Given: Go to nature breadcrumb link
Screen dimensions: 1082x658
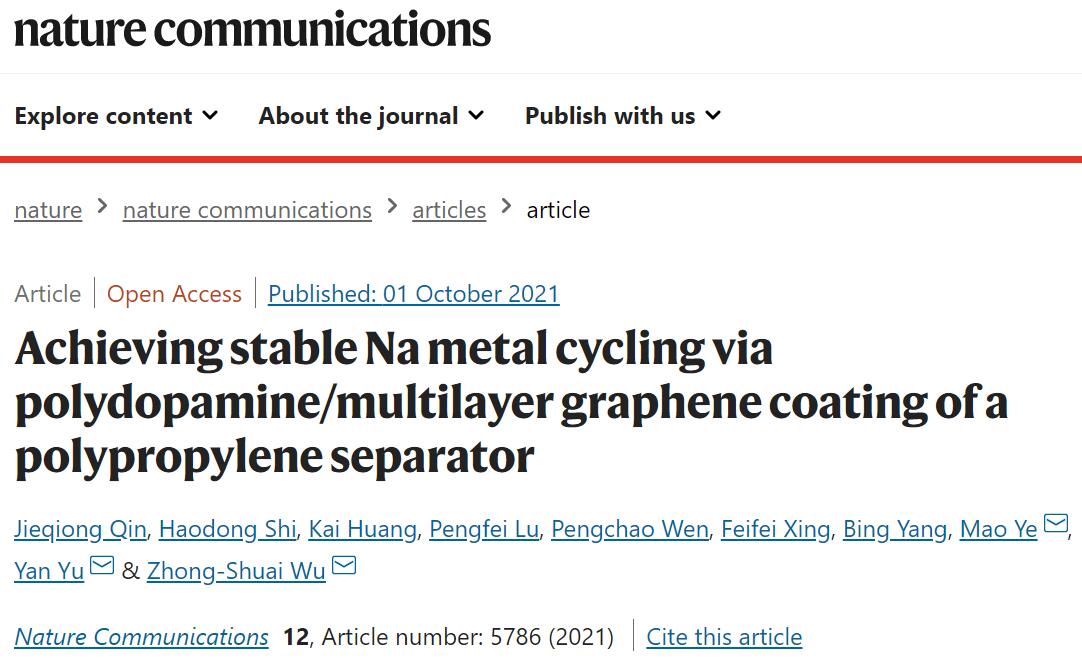Looking at the screenshot, I should click(x=48, y=210).
